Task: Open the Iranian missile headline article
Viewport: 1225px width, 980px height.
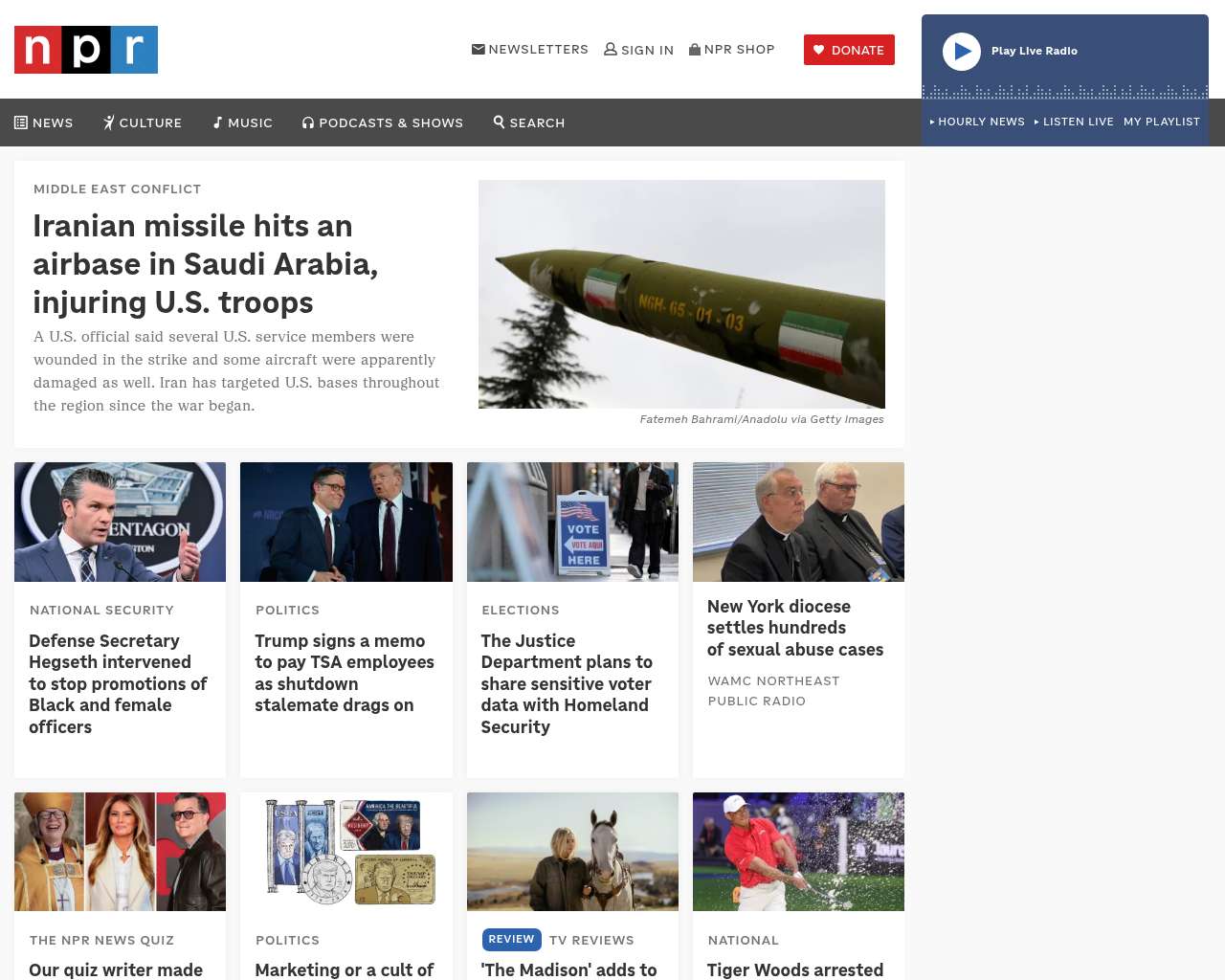Action: pos(205,263)
